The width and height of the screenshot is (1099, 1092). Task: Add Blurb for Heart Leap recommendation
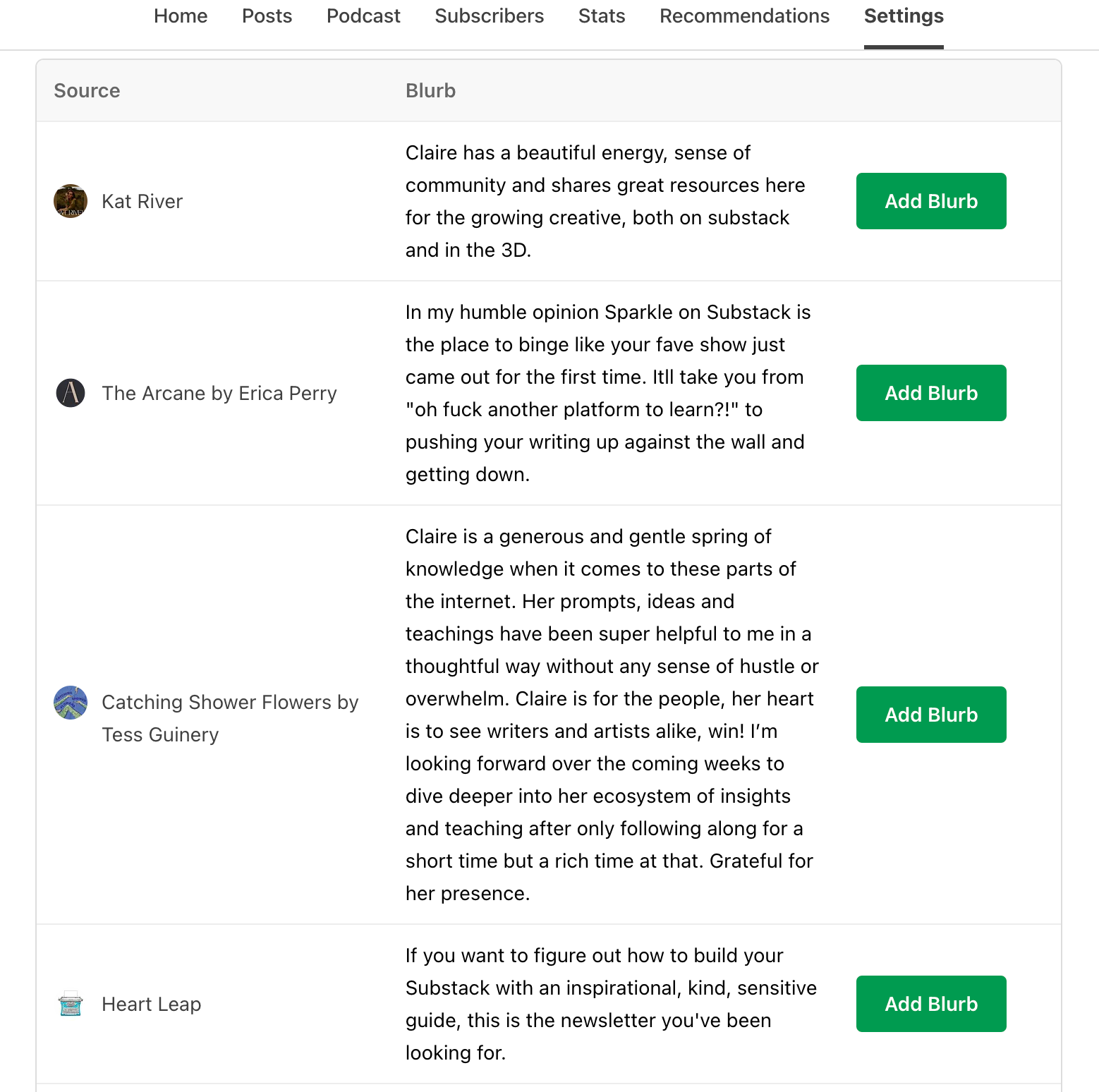point(930,1004)
